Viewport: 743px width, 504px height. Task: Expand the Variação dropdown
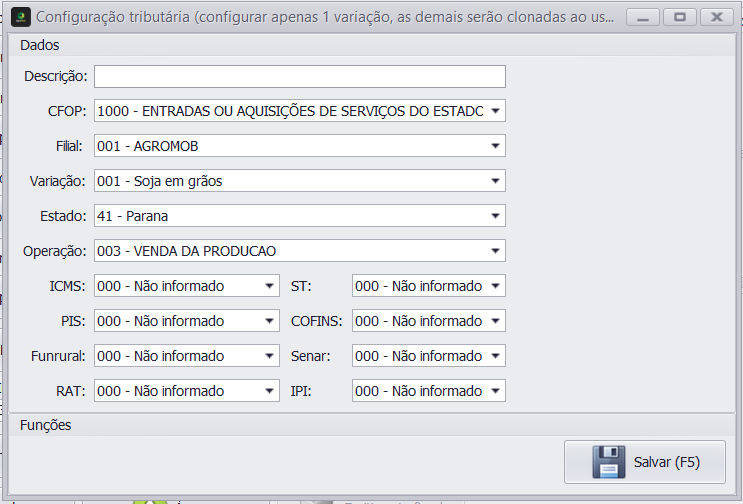point(299,181)
